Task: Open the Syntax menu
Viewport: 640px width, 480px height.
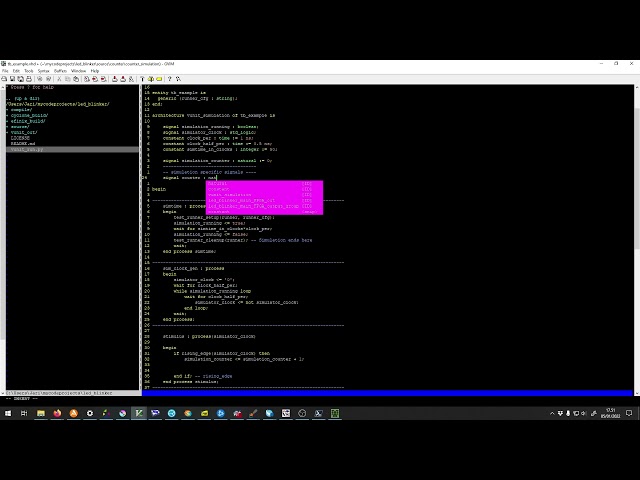Action: pos(43,71)
